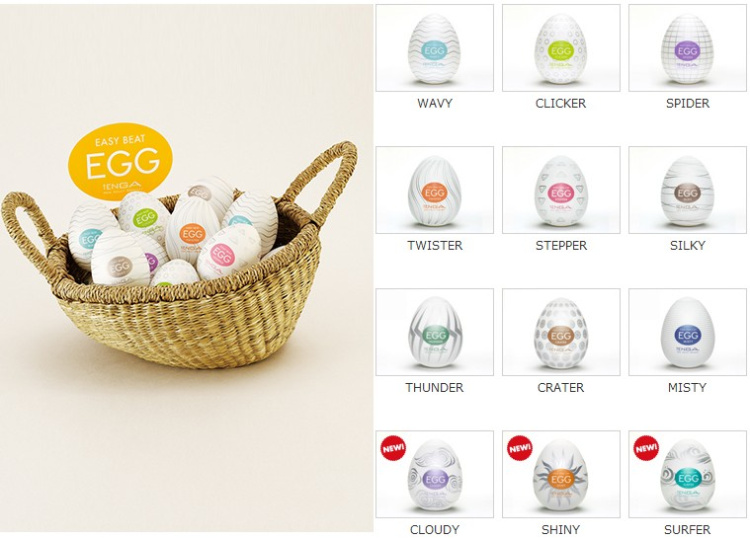Viewport: 750px width, 539px height.
Task: Click the red NEW badge on SURFER
Action: tap(646, 448)
